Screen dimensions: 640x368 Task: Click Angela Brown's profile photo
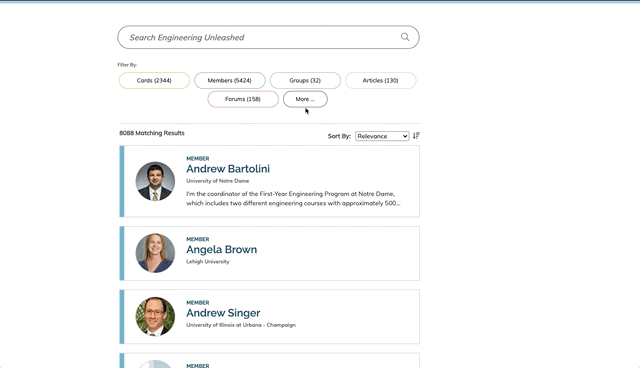point(155,253)
